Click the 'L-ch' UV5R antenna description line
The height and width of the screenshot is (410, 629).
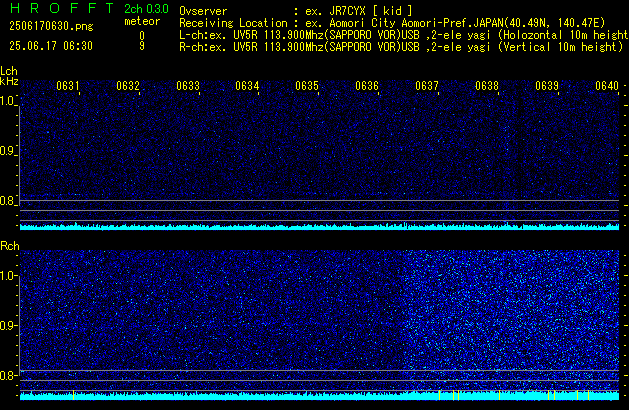[404, 35]
